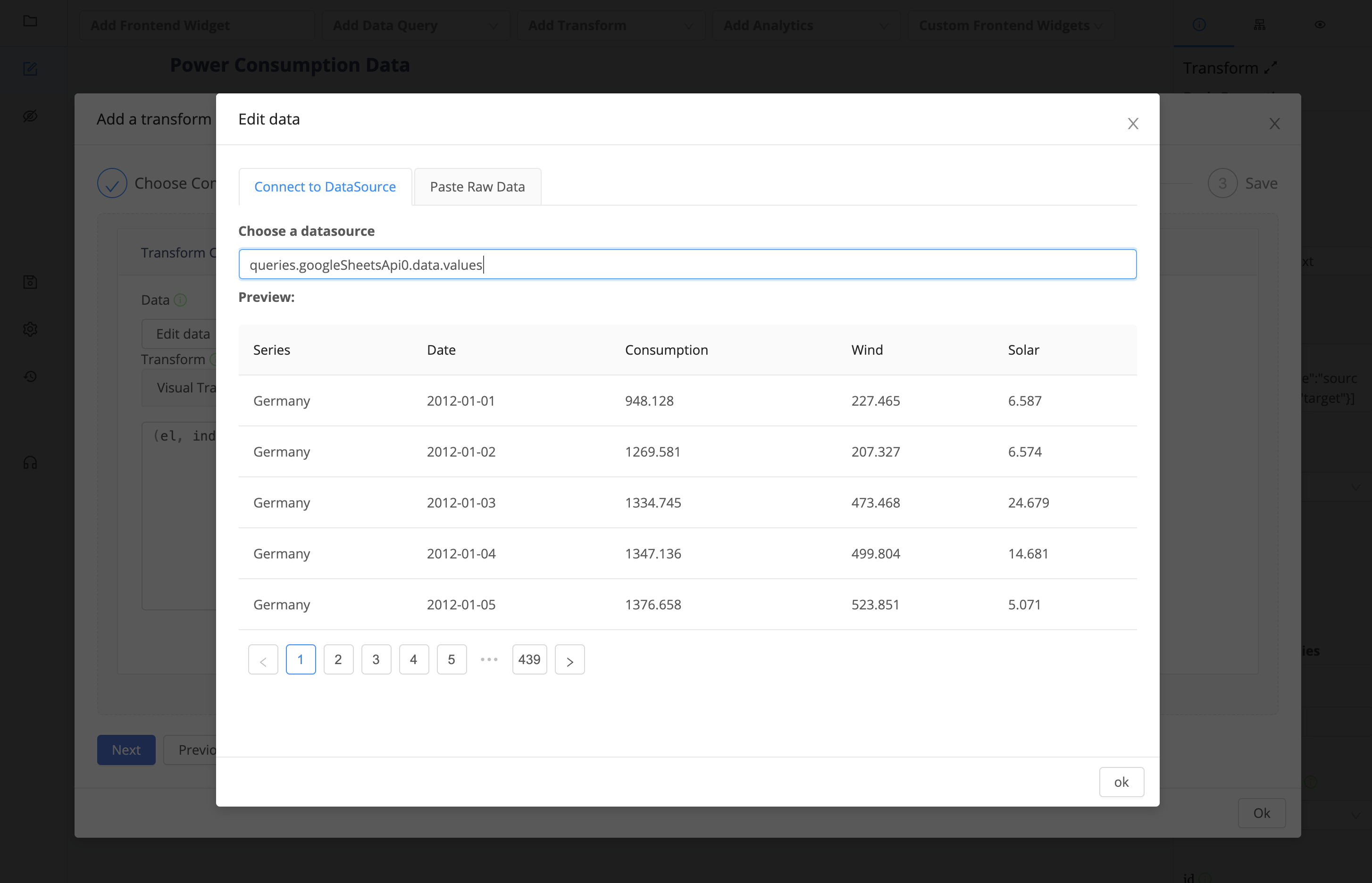The width and height of the screenshot is (1372, 883).
Task: Switch to Connect to DataSource tab
Action: [x=325, y=187]
